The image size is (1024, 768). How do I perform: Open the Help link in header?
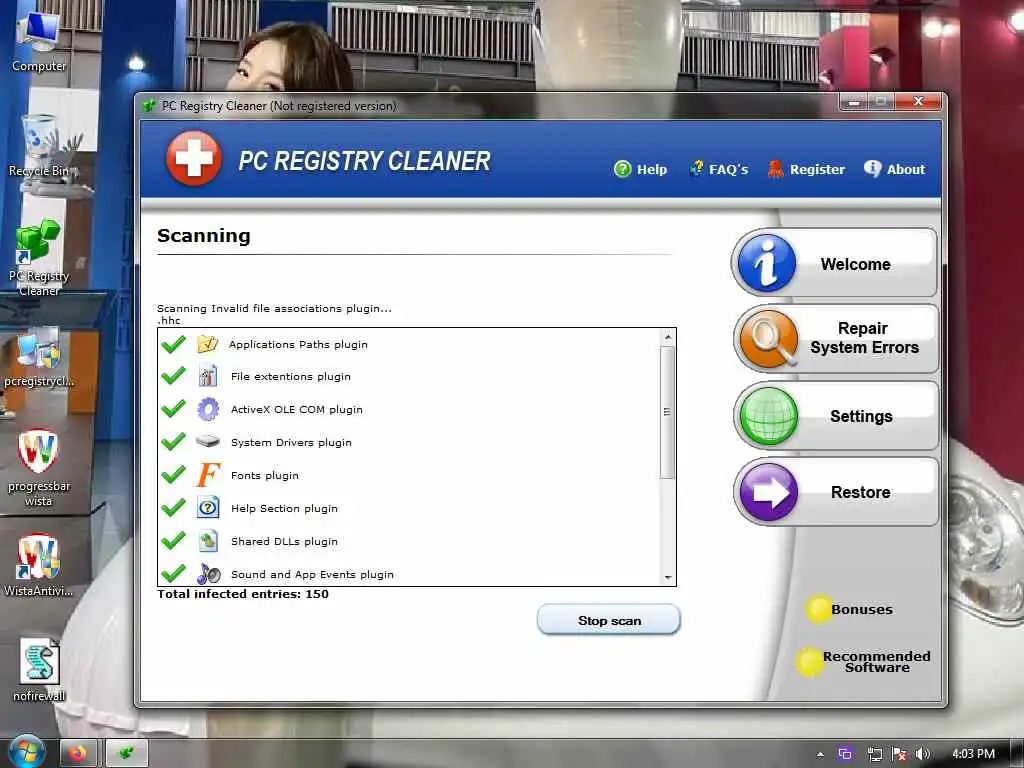click(x=641, y=169)
